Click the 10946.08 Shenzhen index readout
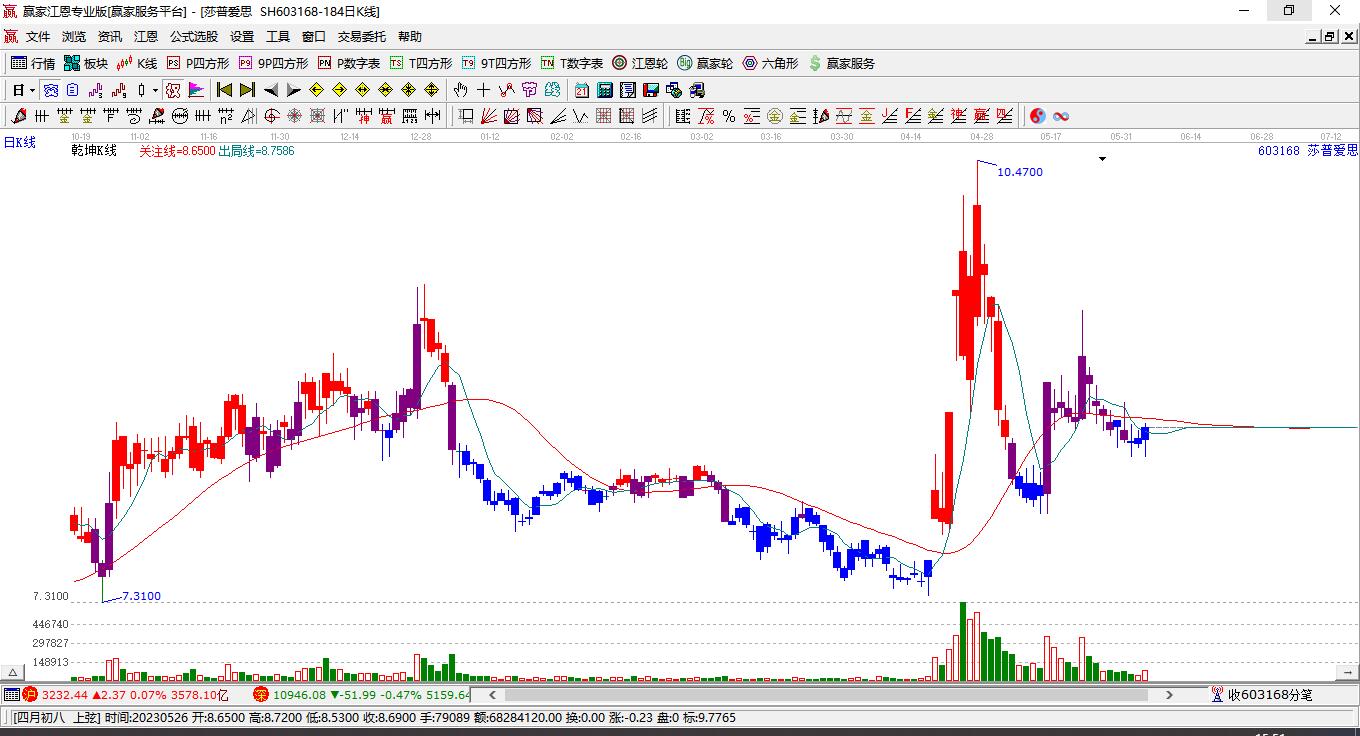The image size is (1360, 736). 300,695
